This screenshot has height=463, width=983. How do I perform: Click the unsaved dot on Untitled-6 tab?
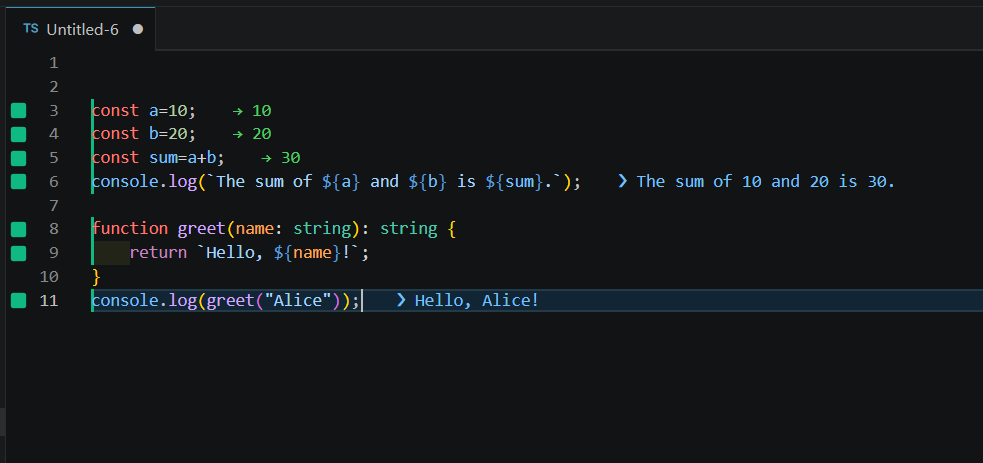tap(138, 29)
